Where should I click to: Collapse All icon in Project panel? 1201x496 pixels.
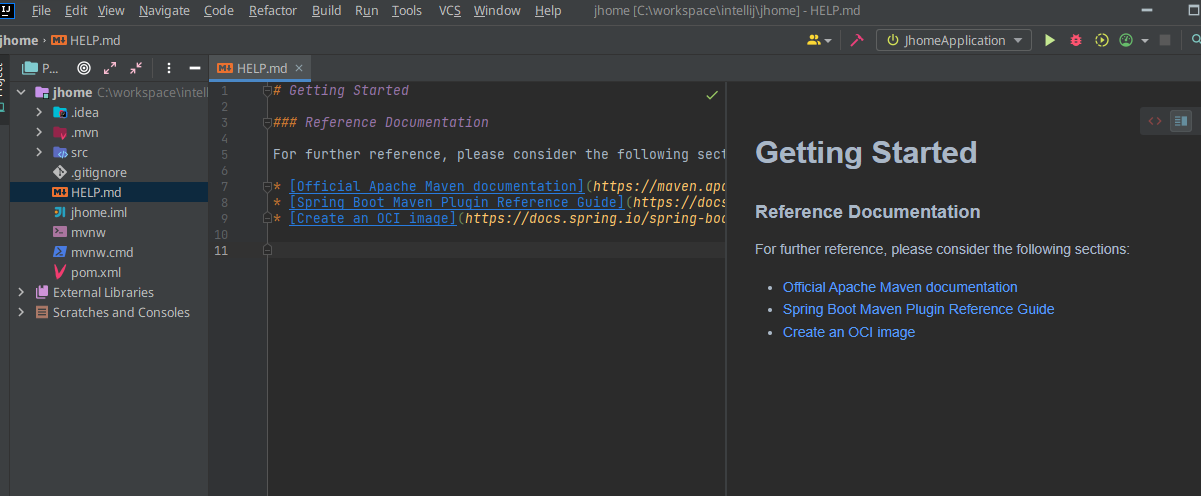tap(136, 68)
